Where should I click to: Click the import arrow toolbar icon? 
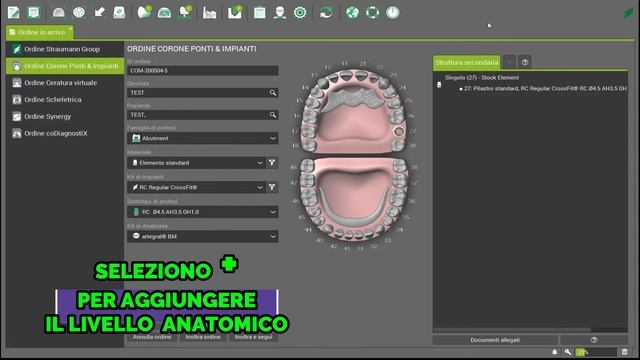[x=99, y=13]
